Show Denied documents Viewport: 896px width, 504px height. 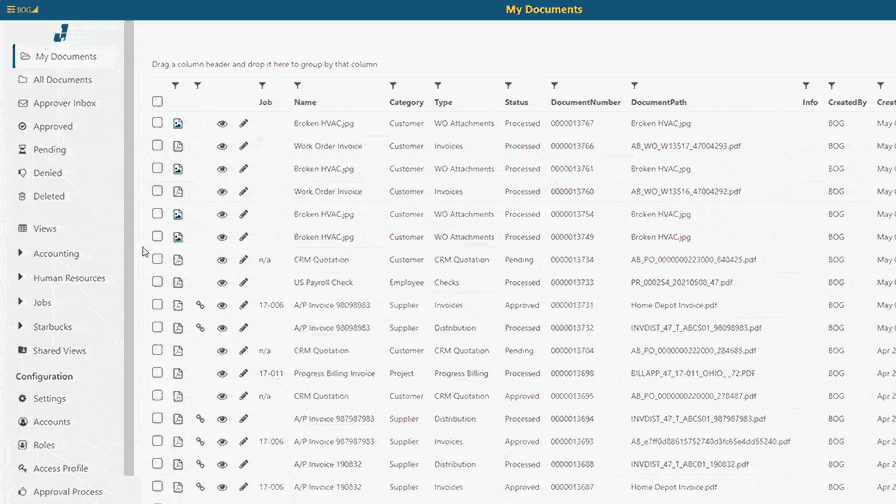[x=47, y=173]
